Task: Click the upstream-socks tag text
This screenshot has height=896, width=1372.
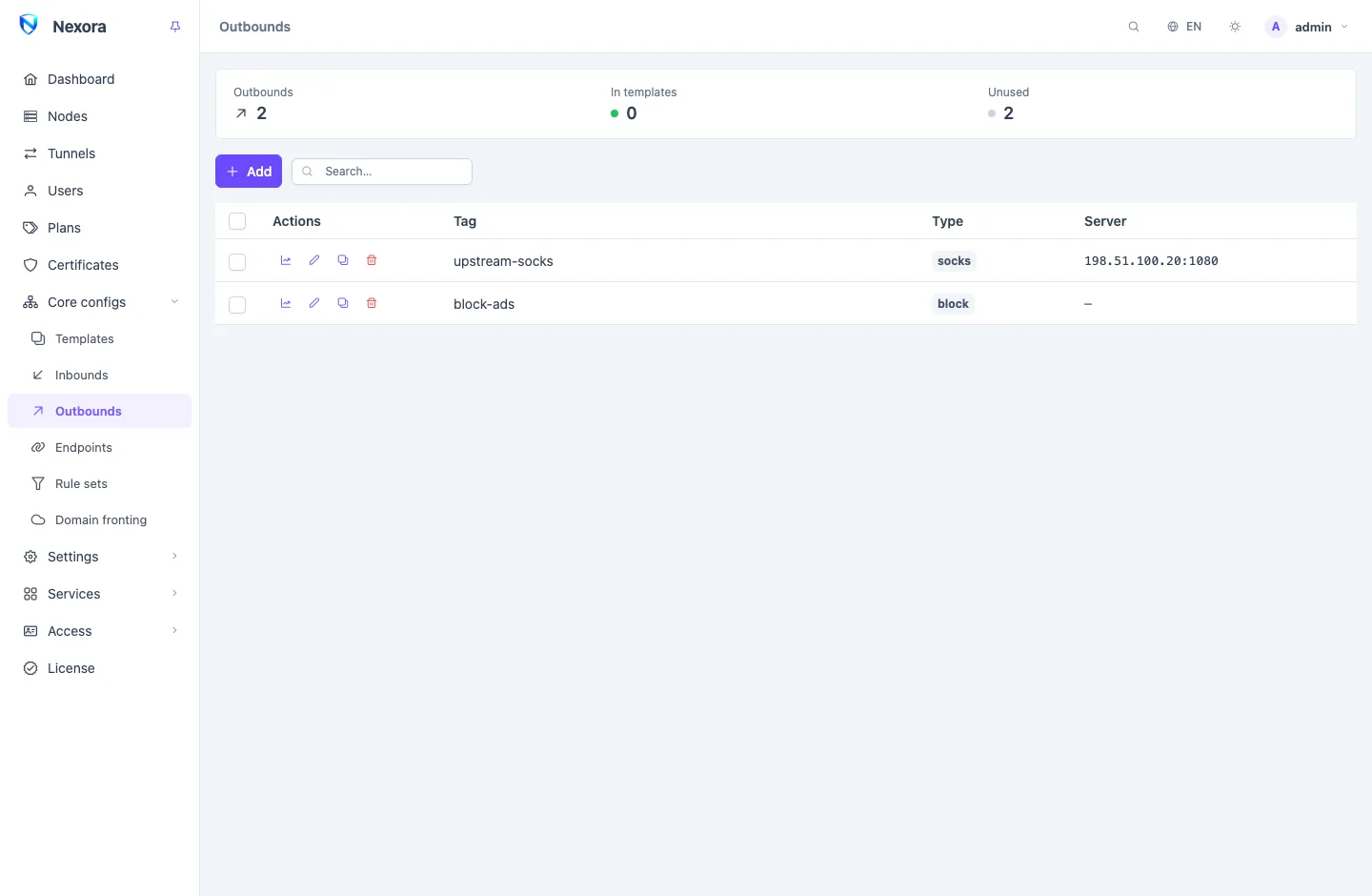Action: 503,261
